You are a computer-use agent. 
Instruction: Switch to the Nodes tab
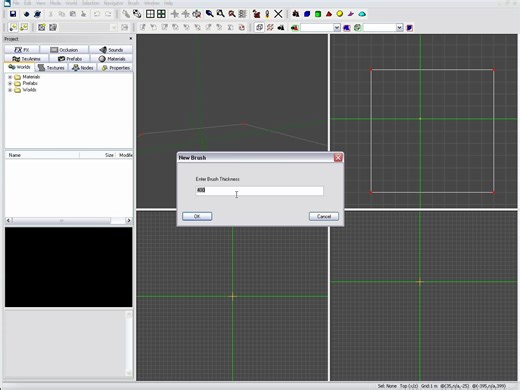[x=83, y=68]
